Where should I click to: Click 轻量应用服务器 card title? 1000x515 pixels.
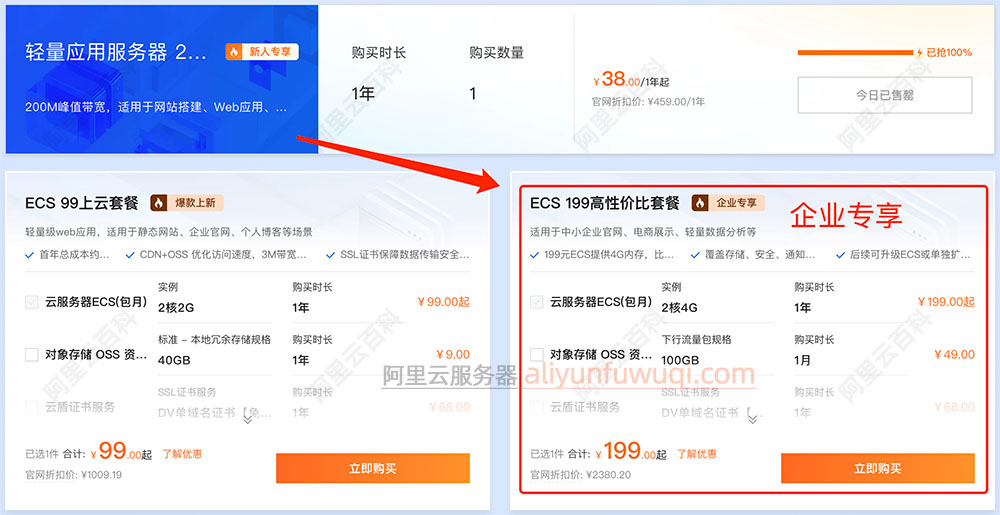point(116,52)
